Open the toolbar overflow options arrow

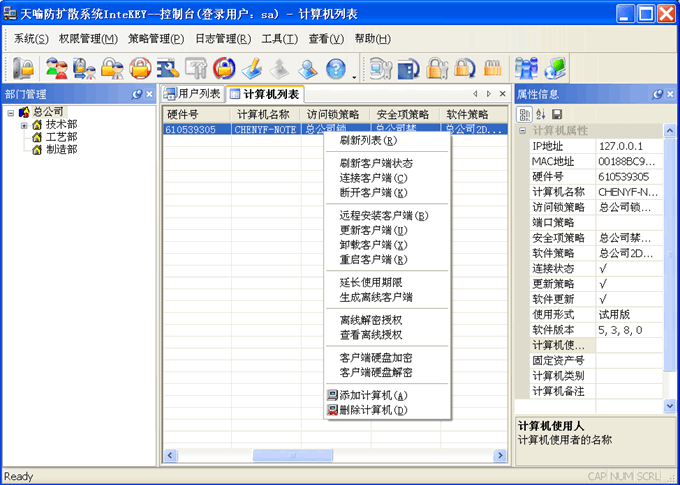tap(354, 78)
